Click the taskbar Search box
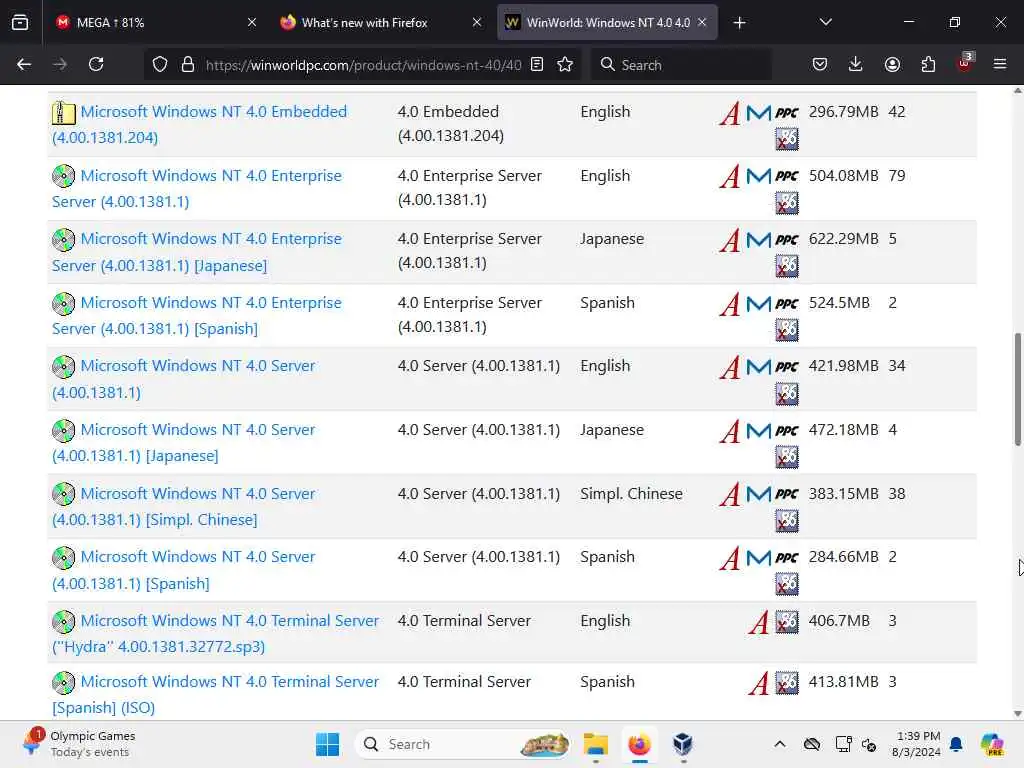The height and width of the screenshot is (768, 1024). 462,744
